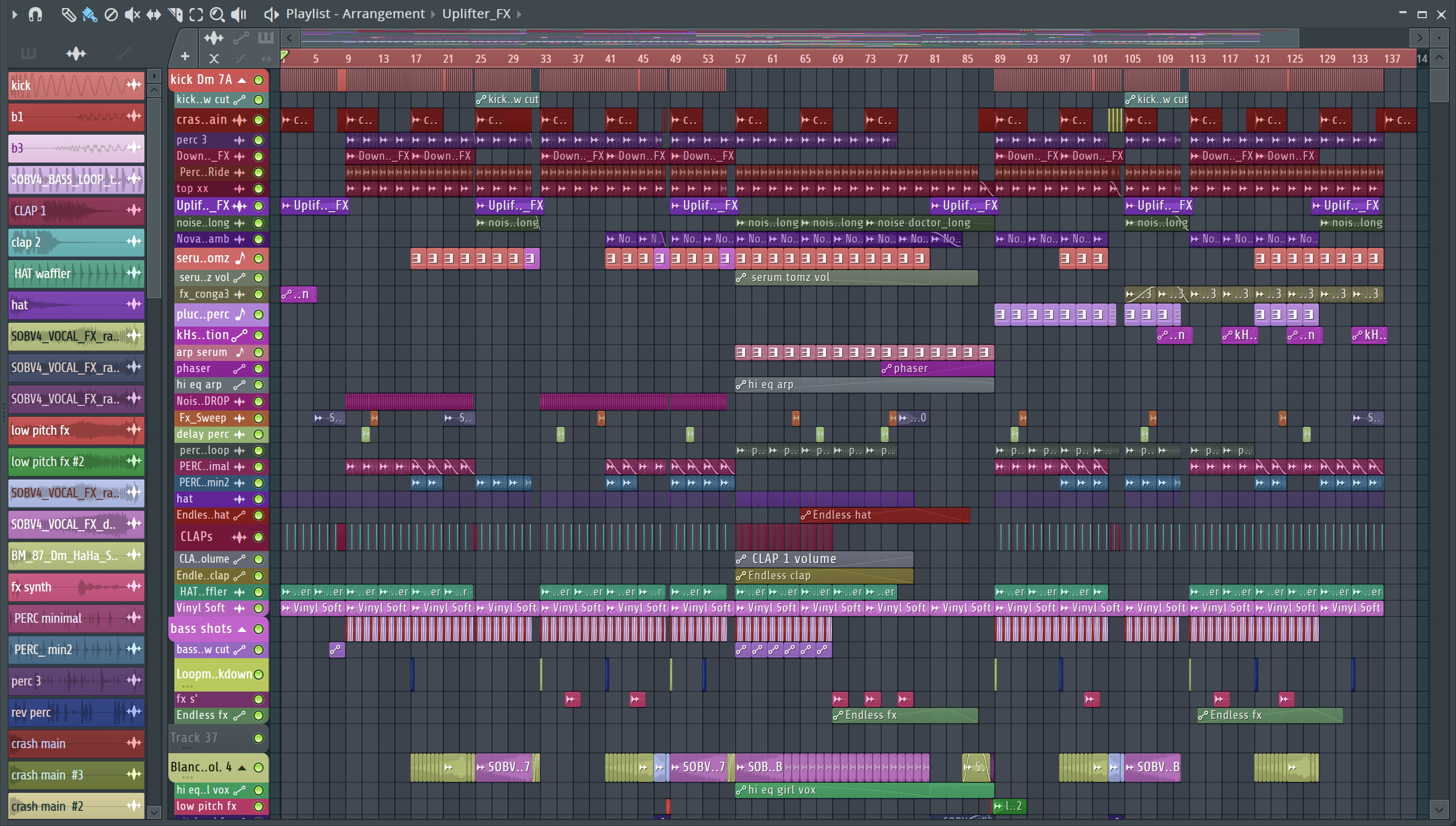Mute Track 37
Viewport: 1456px width, 826px height.
[x=259, y=738]
